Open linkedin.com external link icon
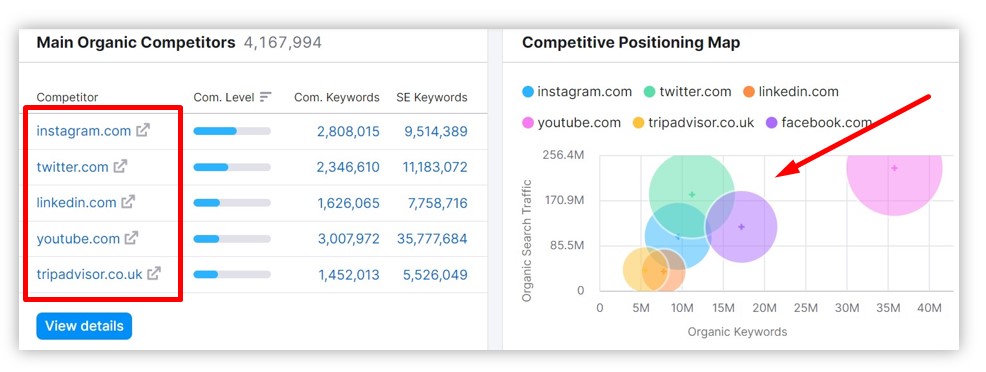986x372 pixels. 128,202
